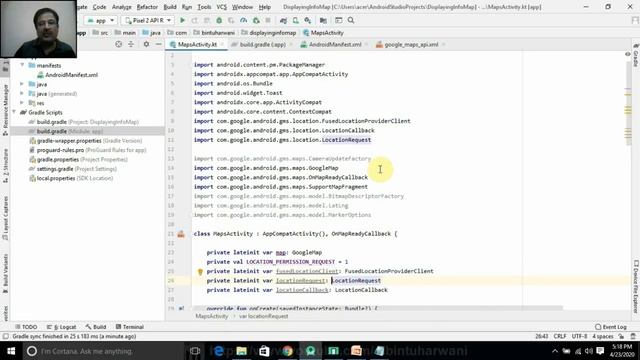Screen dimensions: 640x360
Task: Hide the Project panel with the minus icon
Action: 158,44
